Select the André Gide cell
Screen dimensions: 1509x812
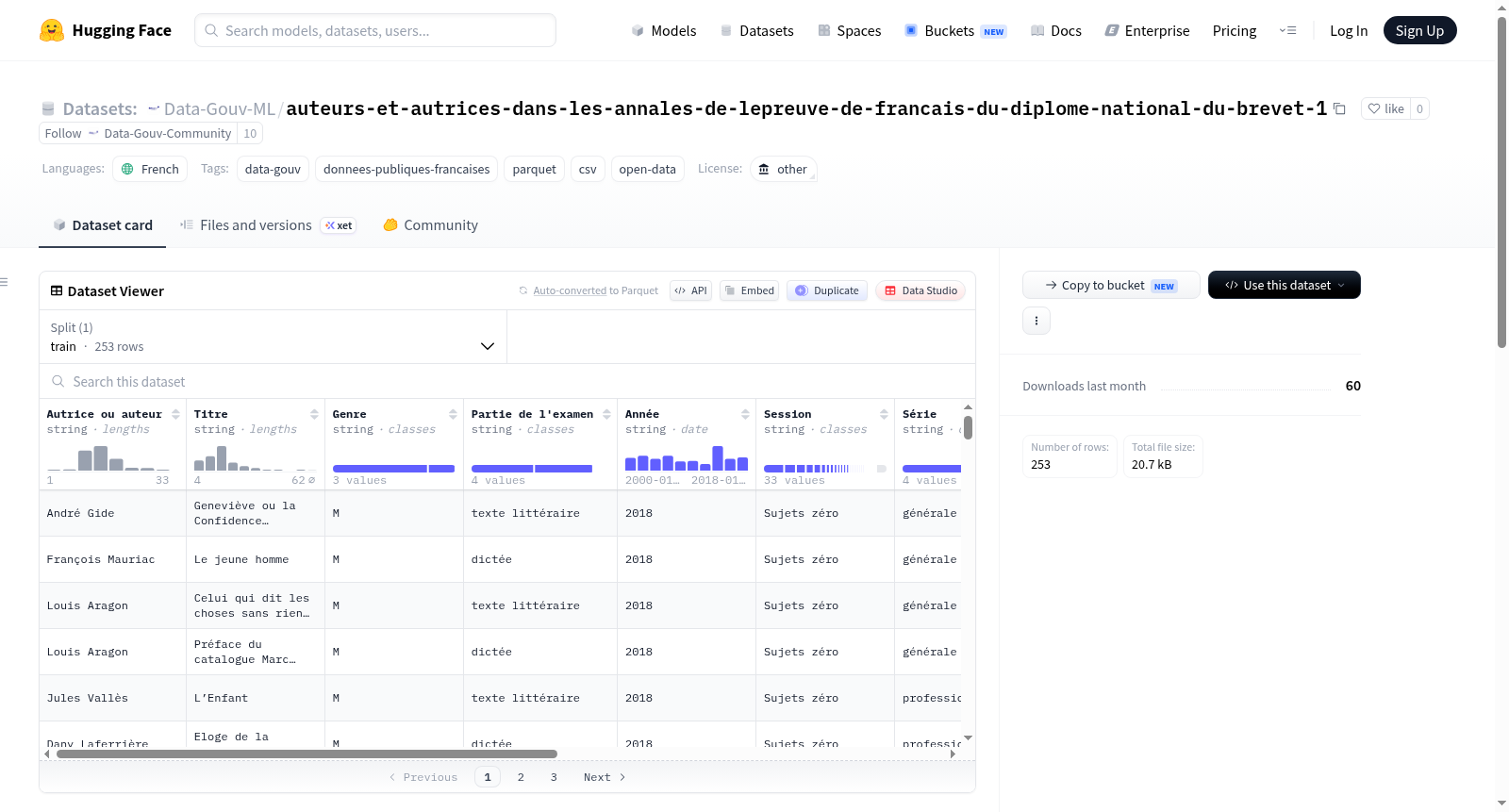(x=113, y=513)
